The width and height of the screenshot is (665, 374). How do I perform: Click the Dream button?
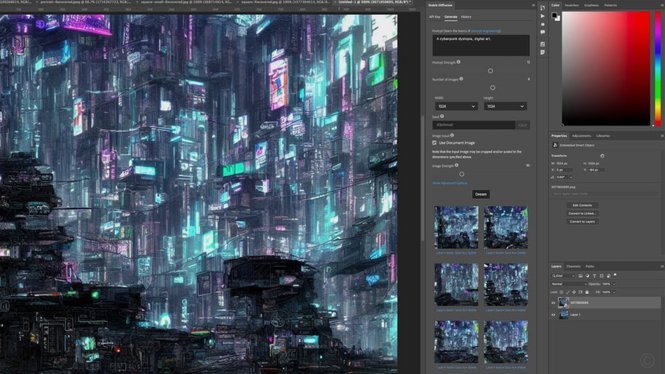[481, 194]
